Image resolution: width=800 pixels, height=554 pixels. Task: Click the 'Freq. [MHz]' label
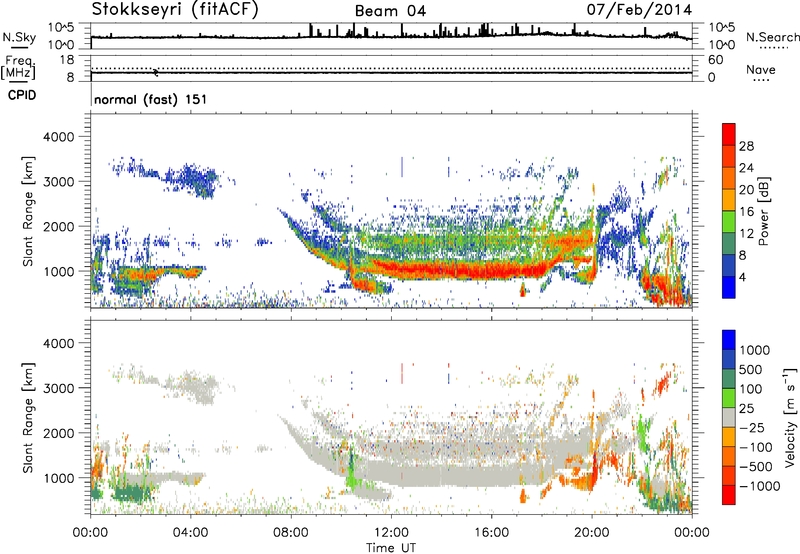[x=18, y=67]
